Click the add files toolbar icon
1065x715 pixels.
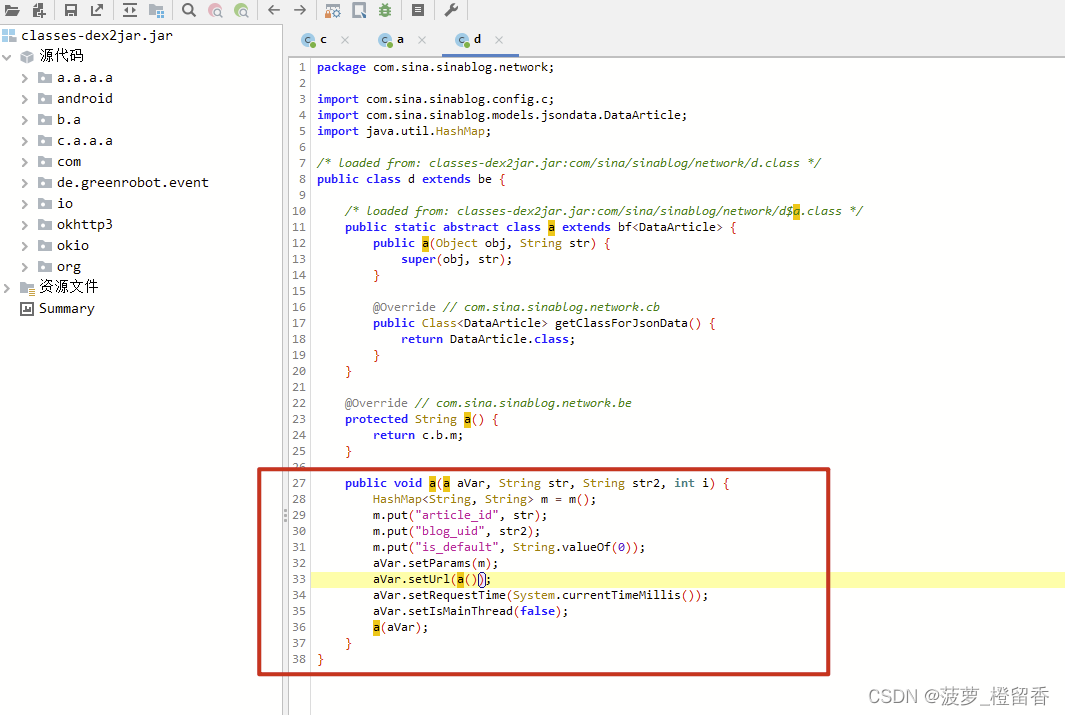click(39, 10)
